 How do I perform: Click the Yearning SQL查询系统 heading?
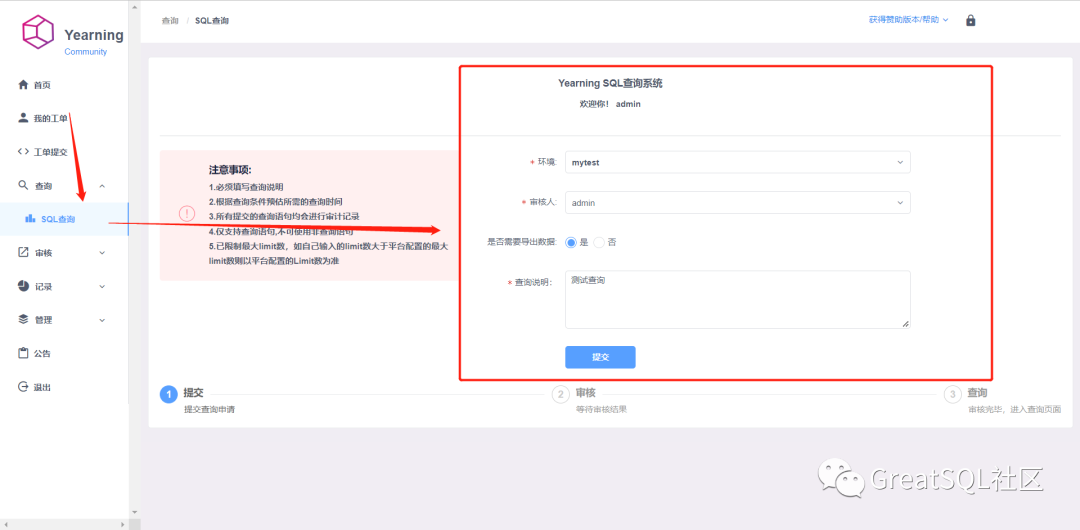(610, 83)
